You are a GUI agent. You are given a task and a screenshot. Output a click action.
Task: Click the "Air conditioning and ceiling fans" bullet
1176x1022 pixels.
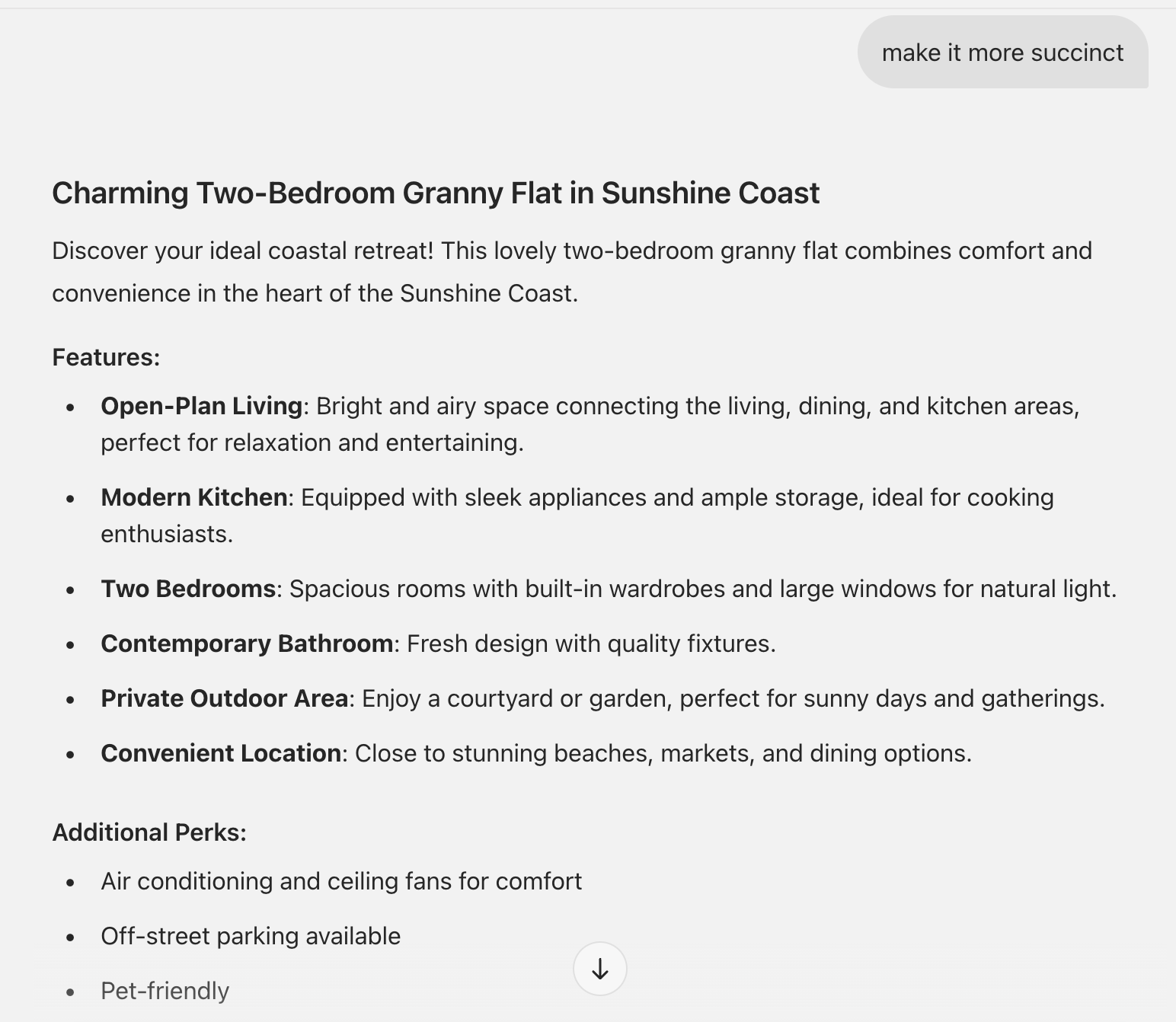pos(341,881)
